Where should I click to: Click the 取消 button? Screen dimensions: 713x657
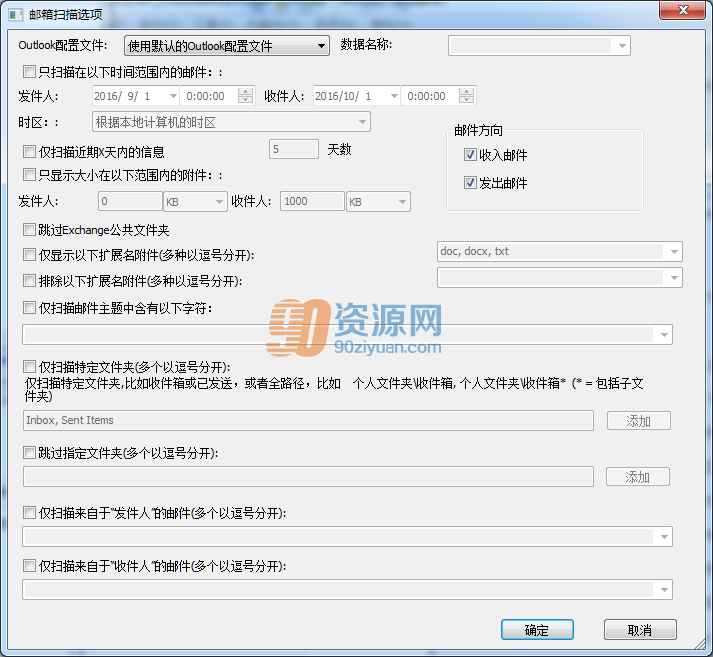[640, 630]
